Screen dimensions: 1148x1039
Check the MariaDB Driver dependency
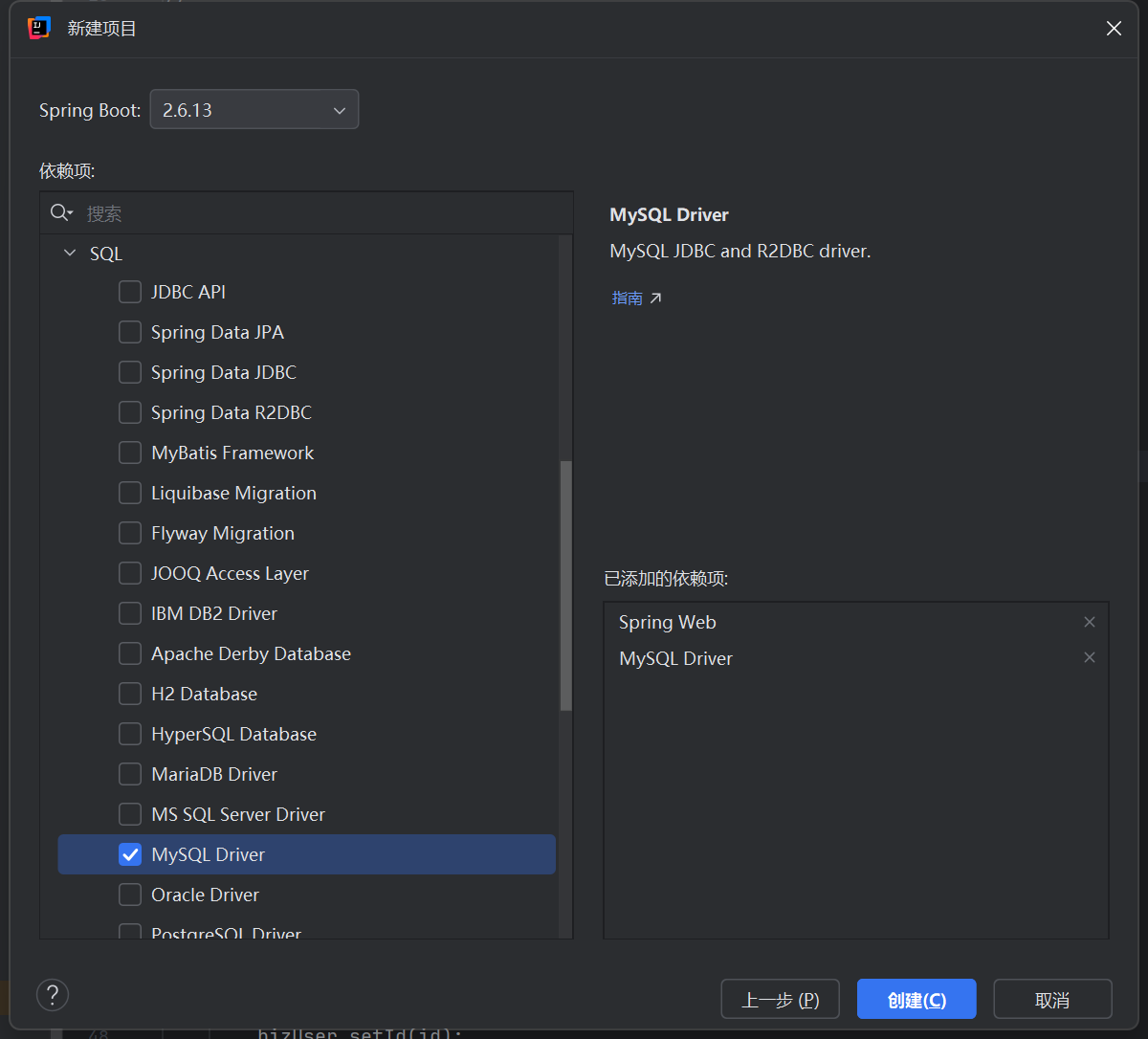point(130,774)
